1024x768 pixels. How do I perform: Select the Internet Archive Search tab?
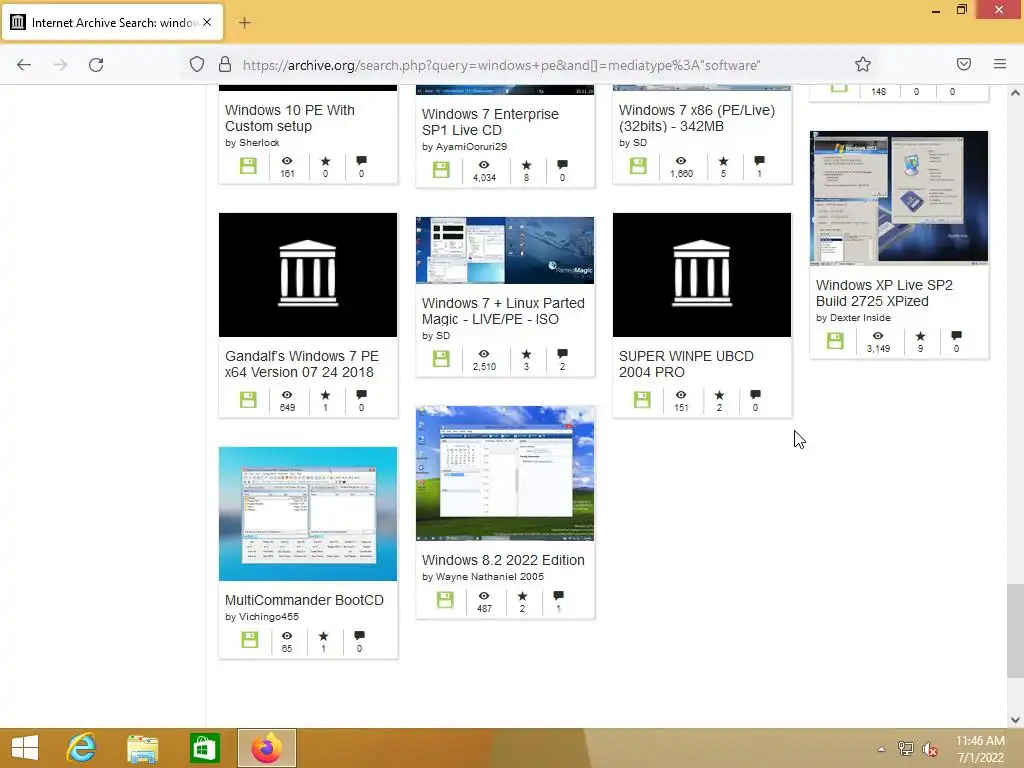(112, 23)
